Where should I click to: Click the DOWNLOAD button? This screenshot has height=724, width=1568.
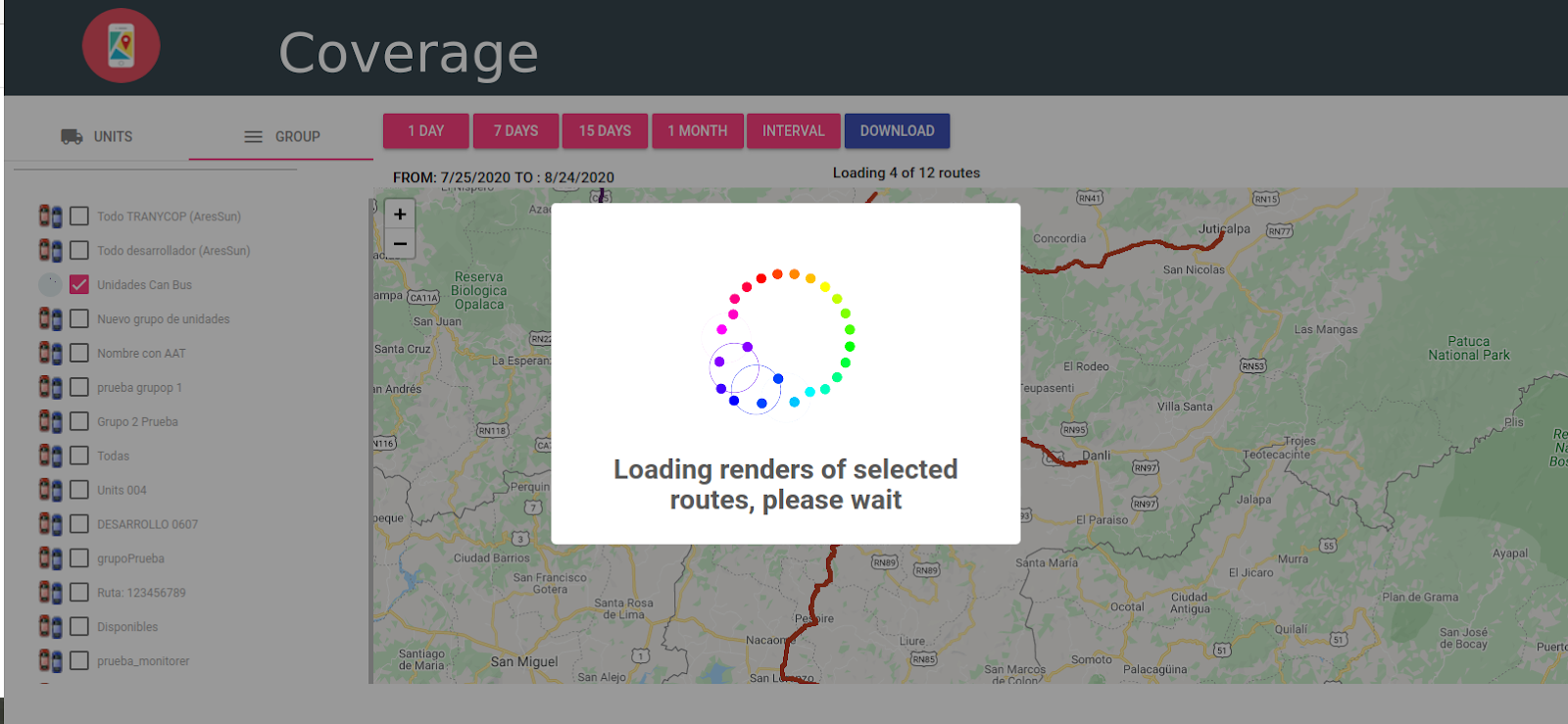tap(897, 130)
